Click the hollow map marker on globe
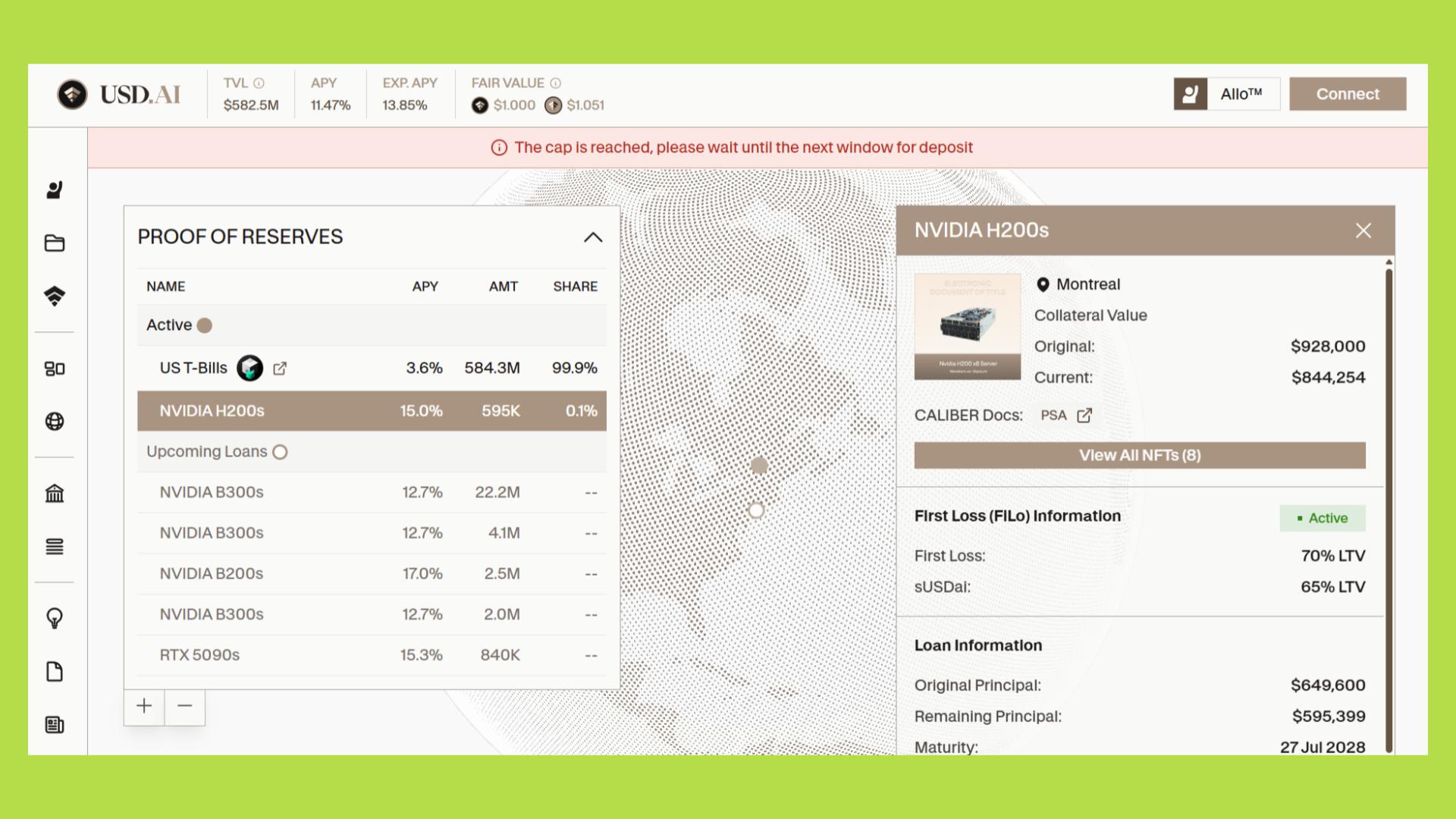Image resolution: width=1456 pixels, height=819 pixels. click(756, 510)
